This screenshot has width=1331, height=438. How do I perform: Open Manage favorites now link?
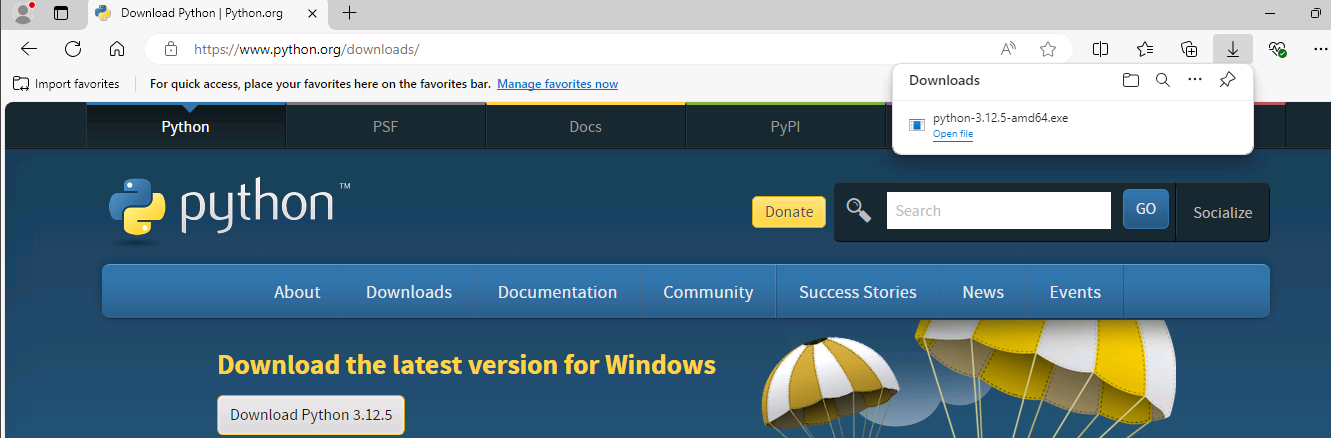(557, 84)
